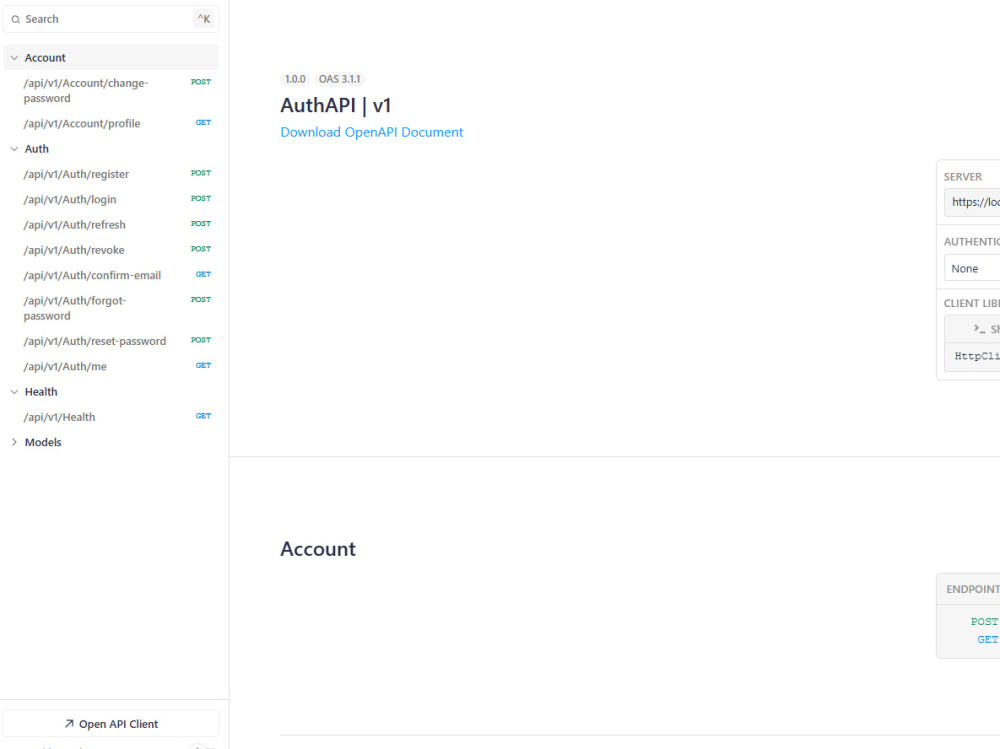Click GET badge next to Account/profile

pos(203,122)
